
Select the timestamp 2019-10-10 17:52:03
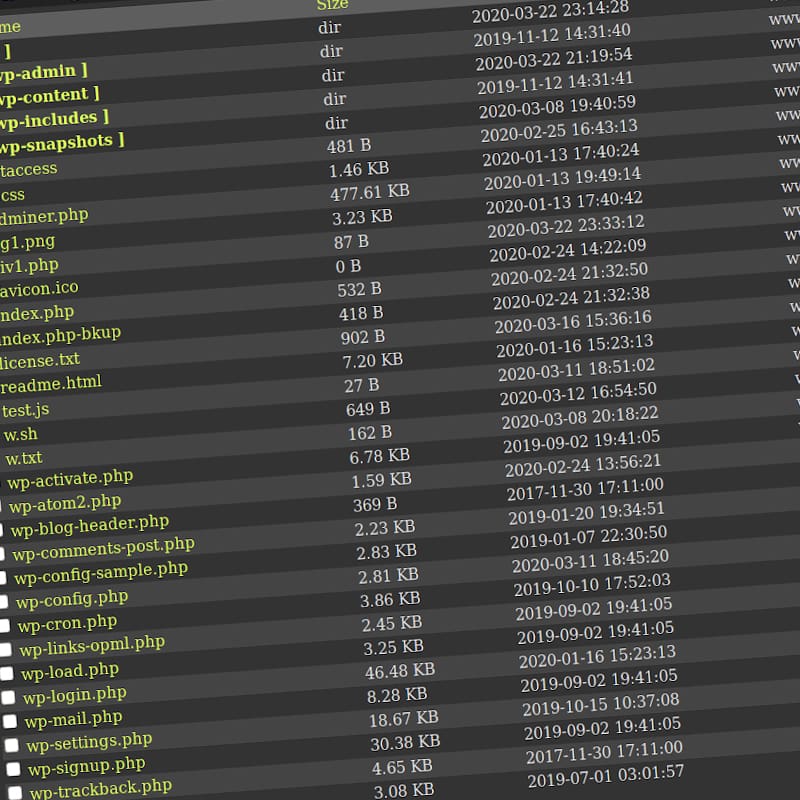(x=592, y=585)
